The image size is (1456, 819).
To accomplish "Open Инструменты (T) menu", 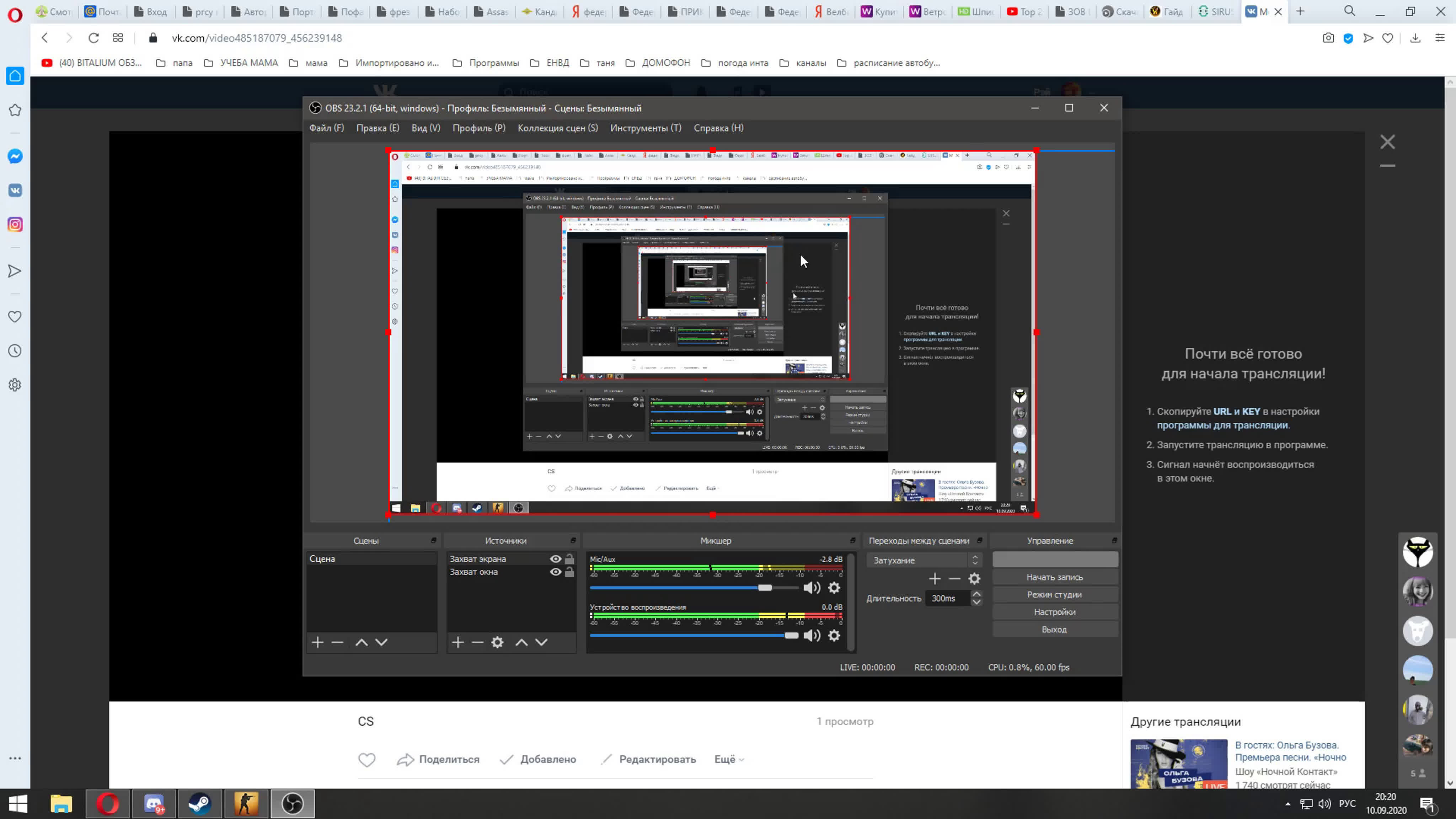I will tap(646, 128).
